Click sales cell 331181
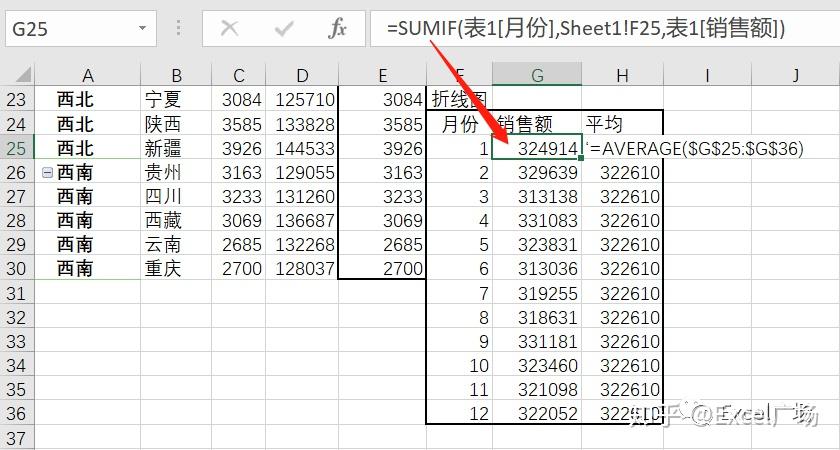840x450 pixels. pos(537,341)
